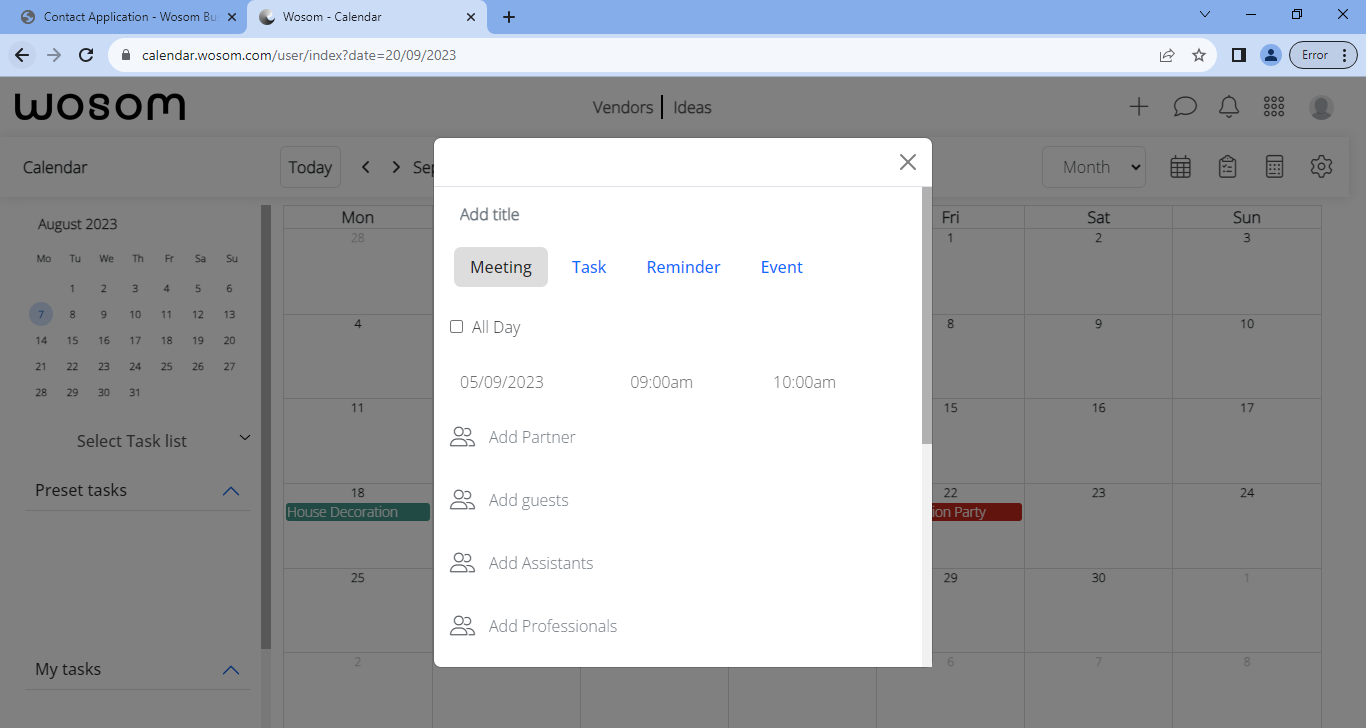This screenshot has height=728, width=1366.
Task: Open the Month view dropdown
Action: 1094,166
